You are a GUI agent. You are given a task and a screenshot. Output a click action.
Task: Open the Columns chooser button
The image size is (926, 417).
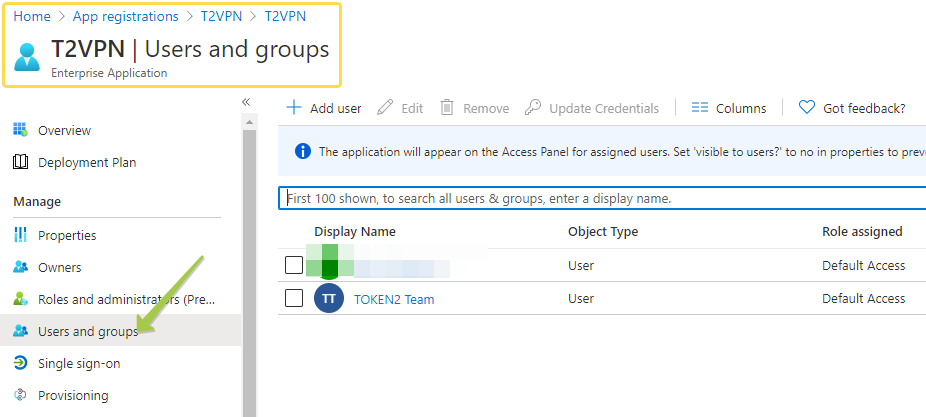[729, 108]
